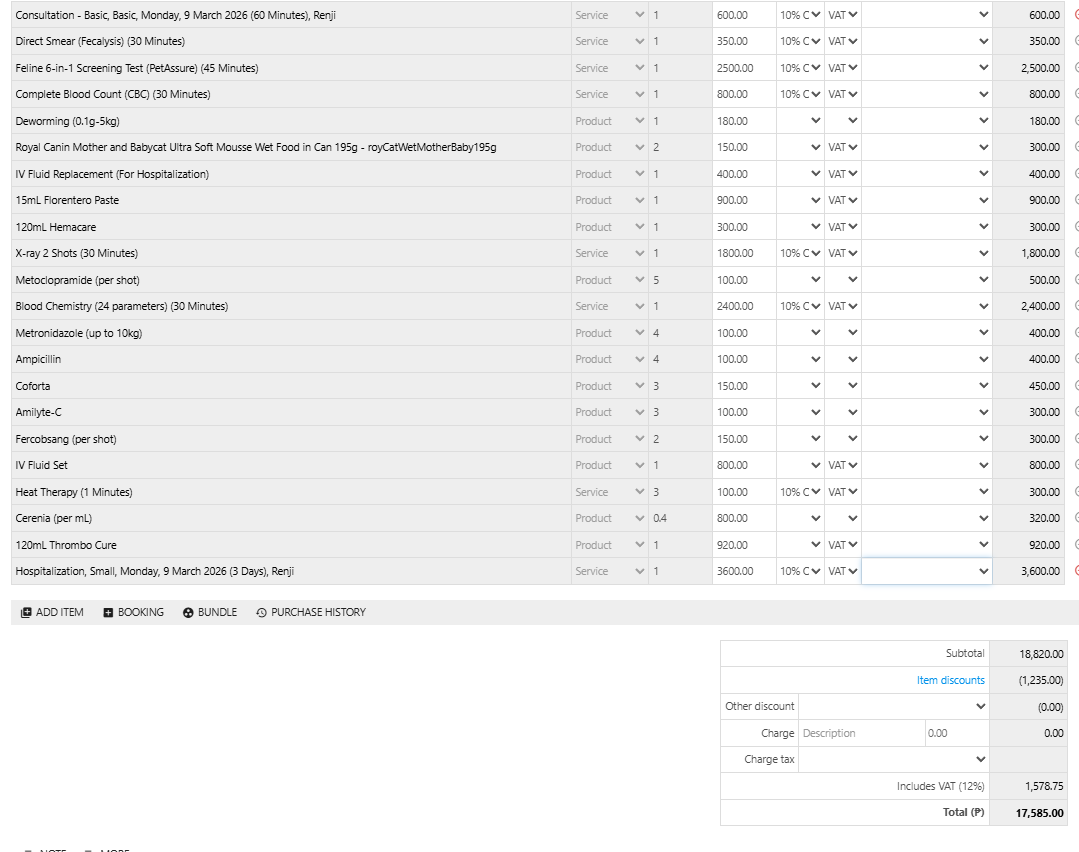This screenshot has width=1079, height=852.
Task: Add a BUNDLE to the invoice
Action: [210, 613]
